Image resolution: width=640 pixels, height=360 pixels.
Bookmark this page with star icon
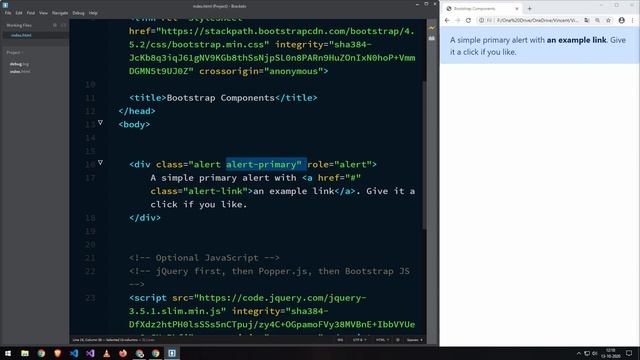tap(608, 20)
